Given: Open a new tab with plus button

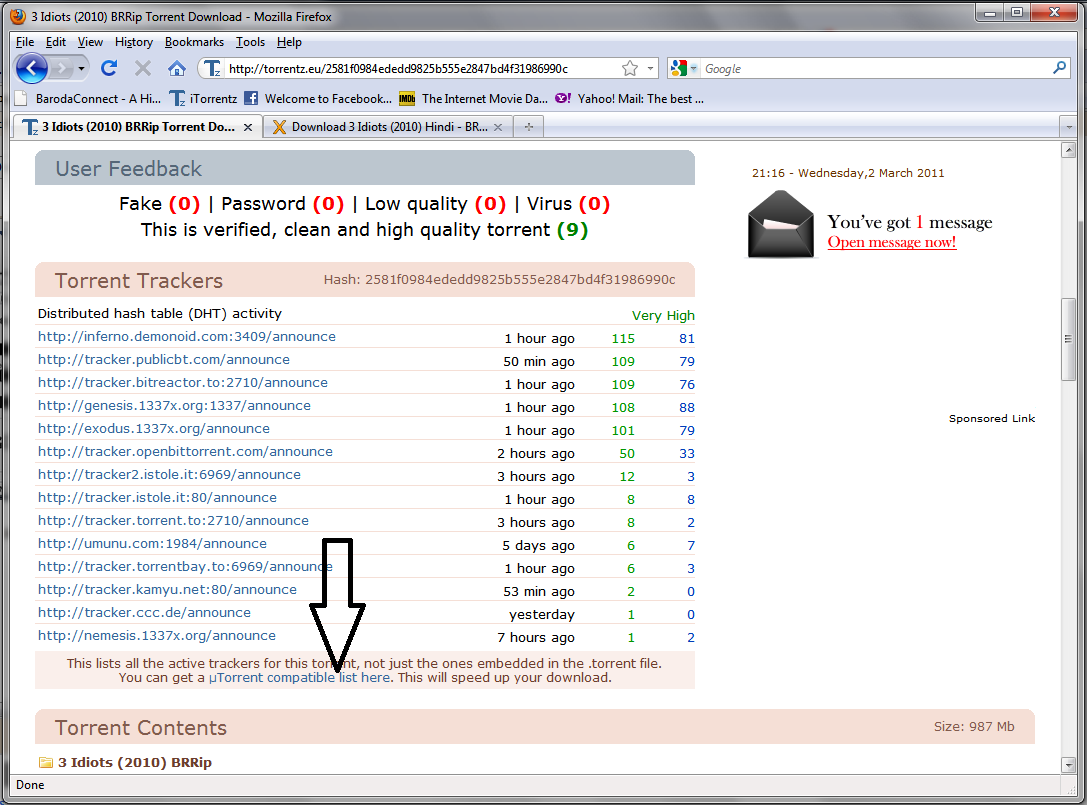Looking at the screenshot, I should [x=529, y=127].
